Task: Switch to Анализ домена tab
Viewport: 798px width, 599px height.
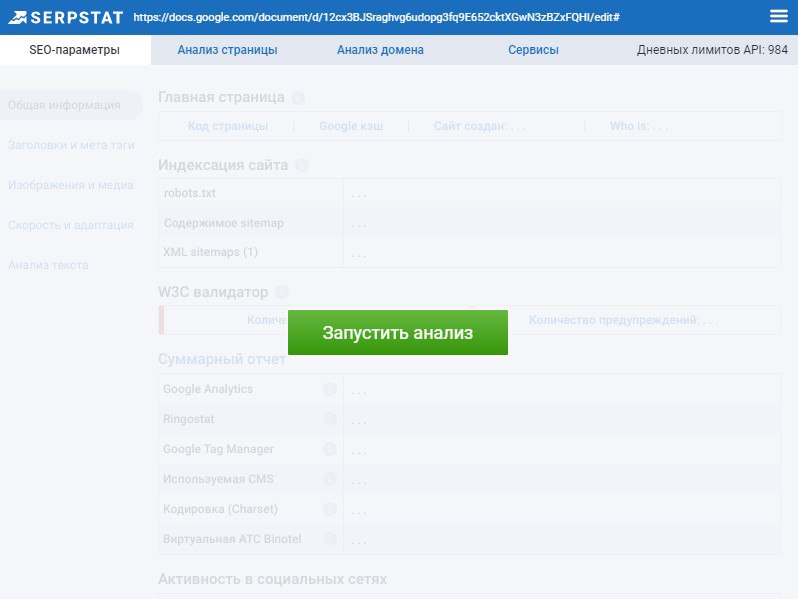Action: pos(380,50)
